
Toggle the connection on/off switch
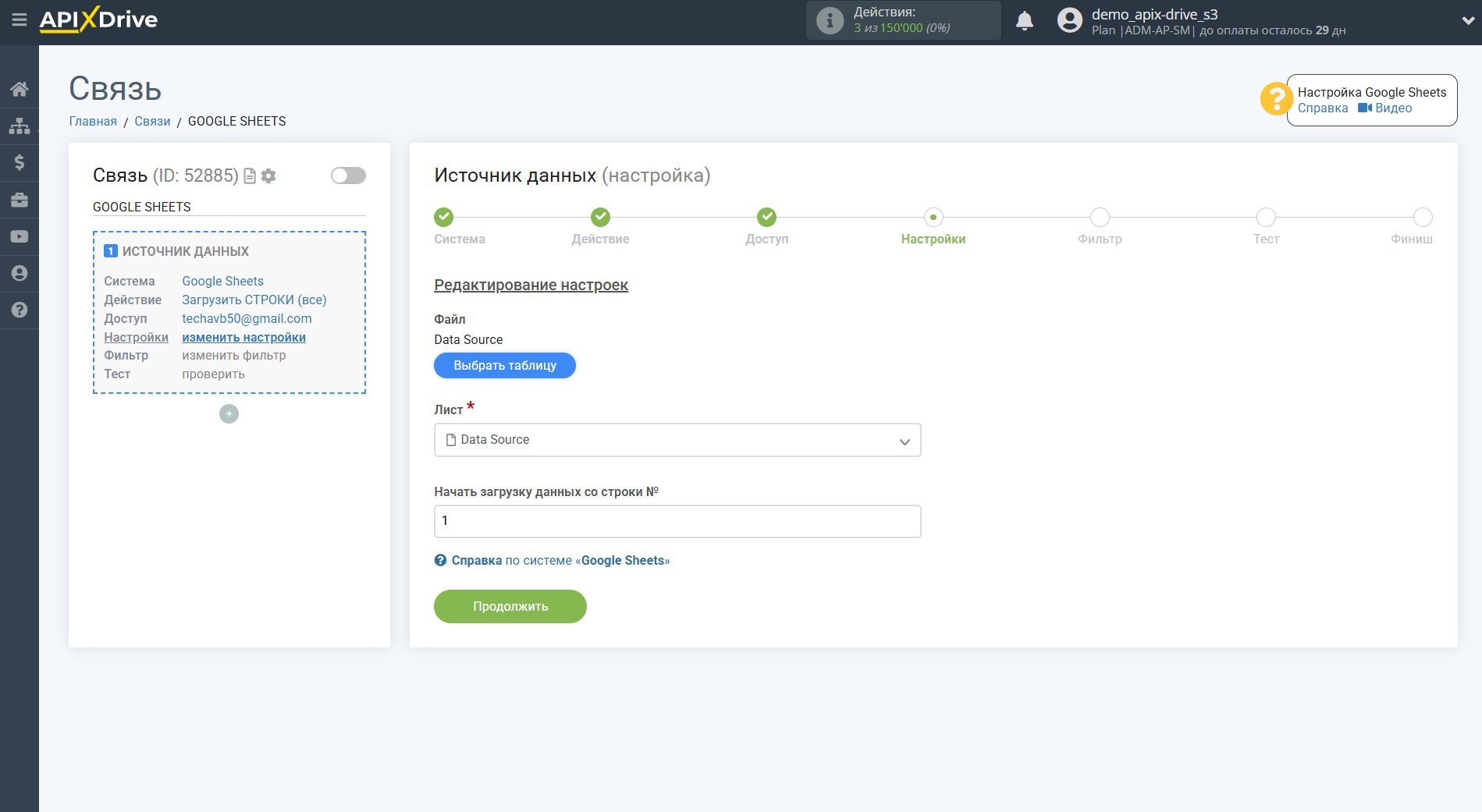pos(348,176)
